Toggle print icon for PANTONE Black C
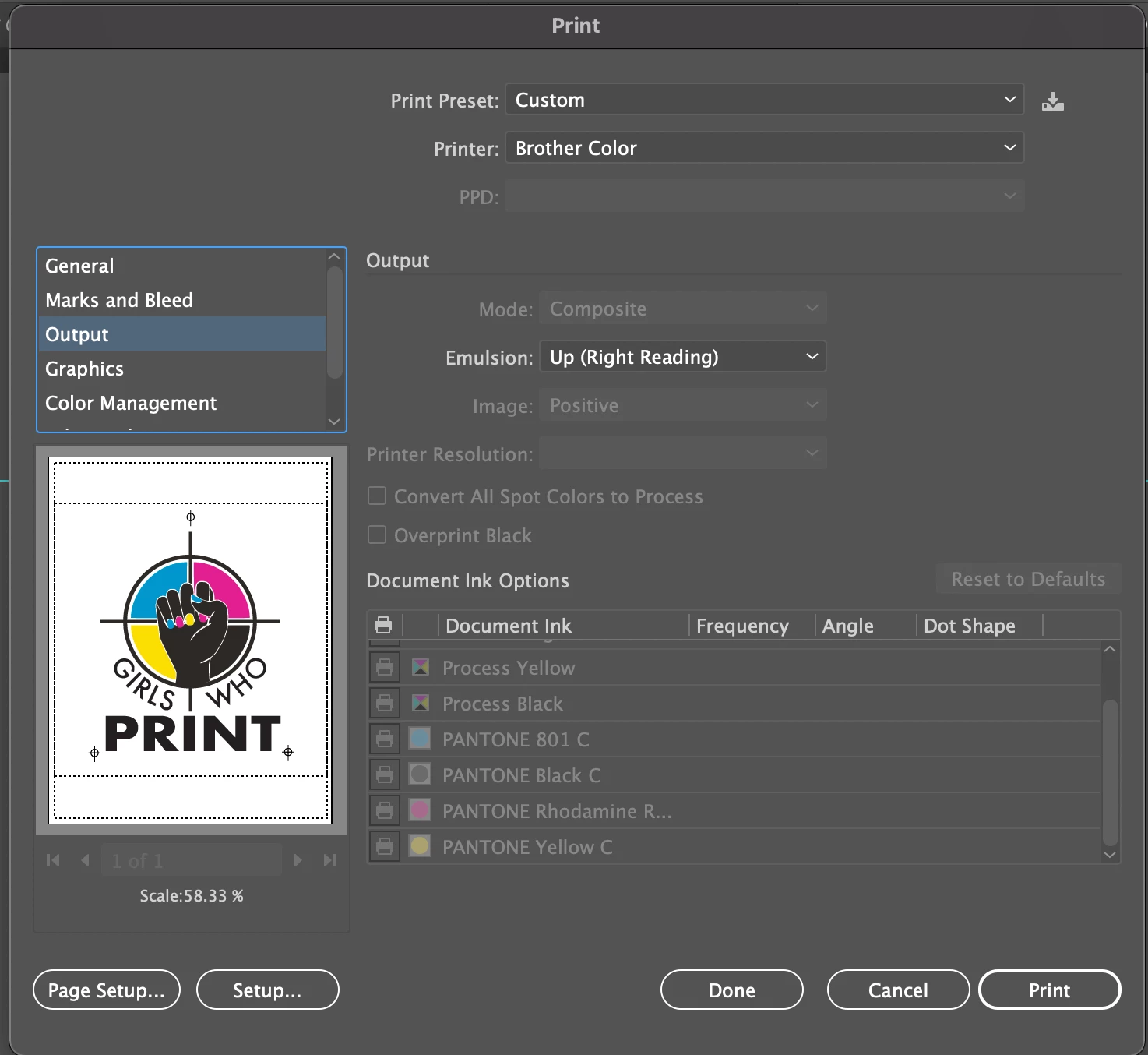The width and height of the screenshot is (1148, 1055). 385,775
